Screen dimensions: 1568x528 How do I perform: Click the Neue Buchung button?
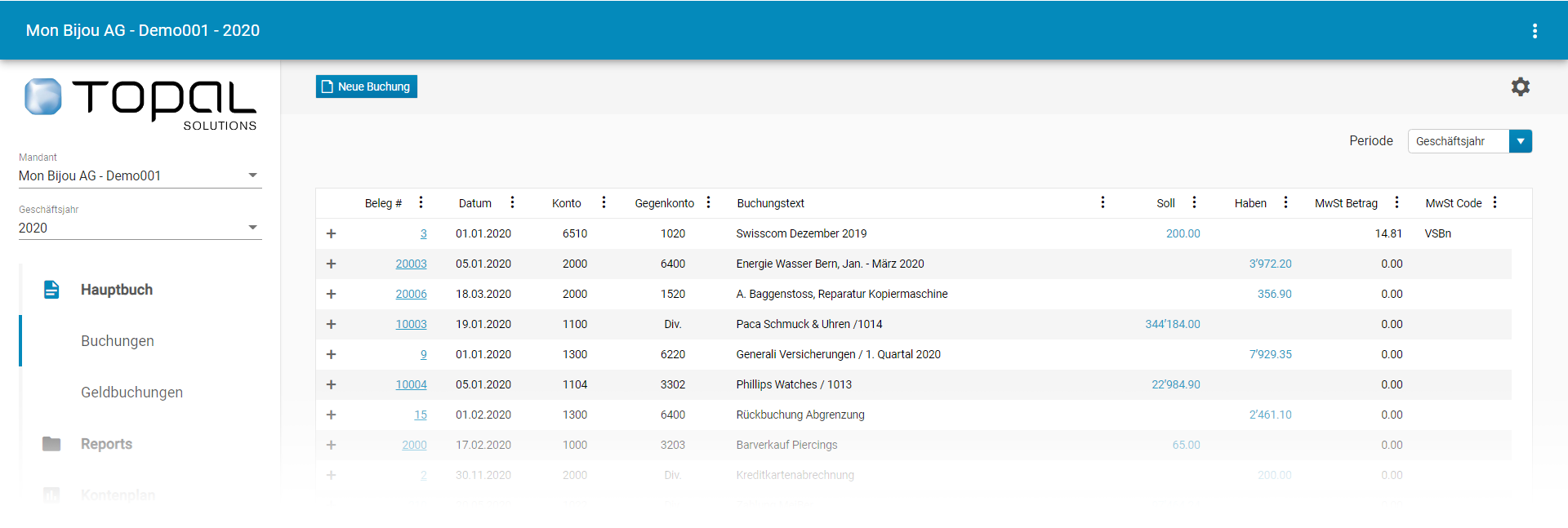[x=367, y=87]
